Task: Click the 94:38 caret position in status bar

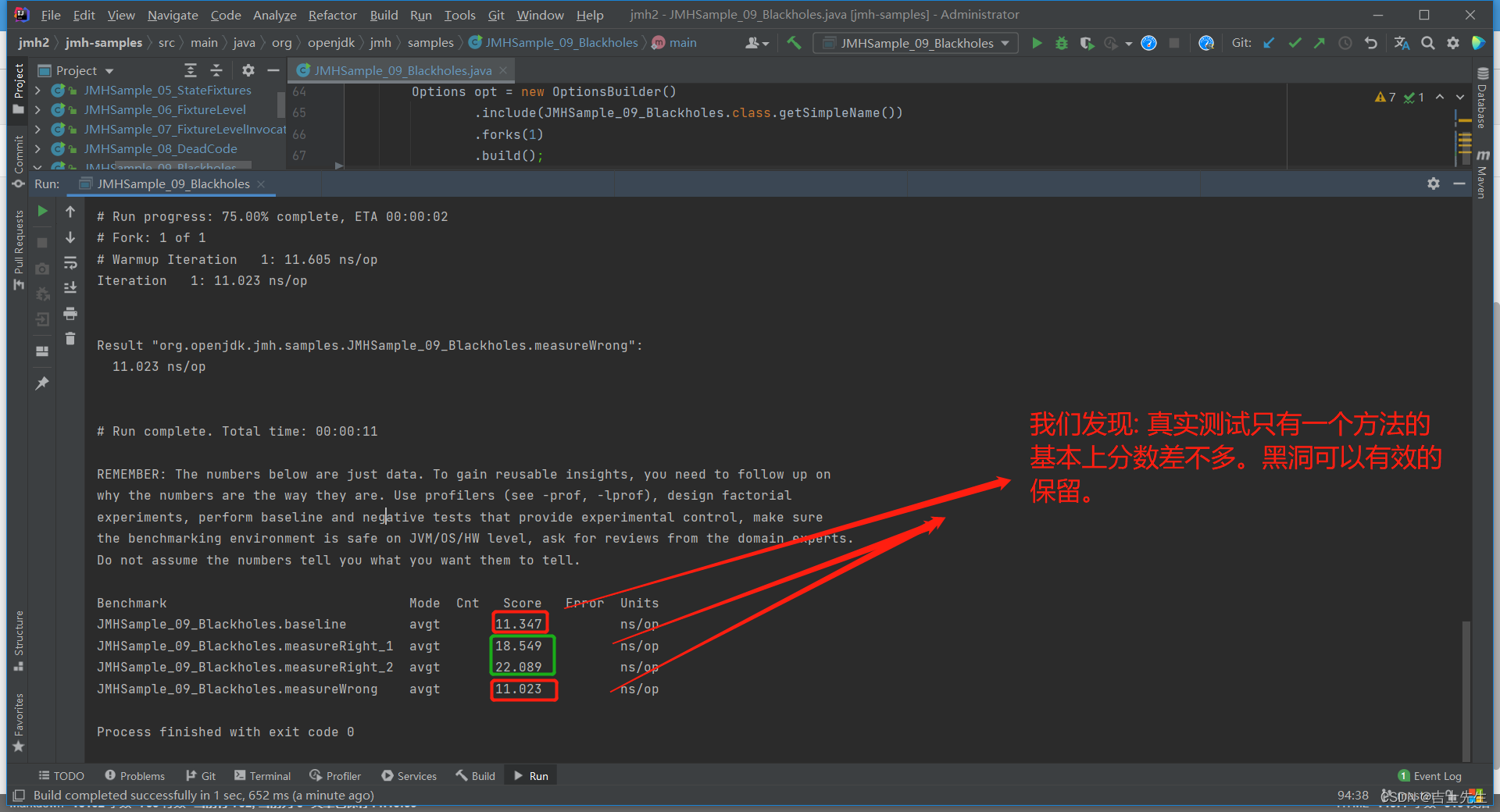Action: (1353, 795)
